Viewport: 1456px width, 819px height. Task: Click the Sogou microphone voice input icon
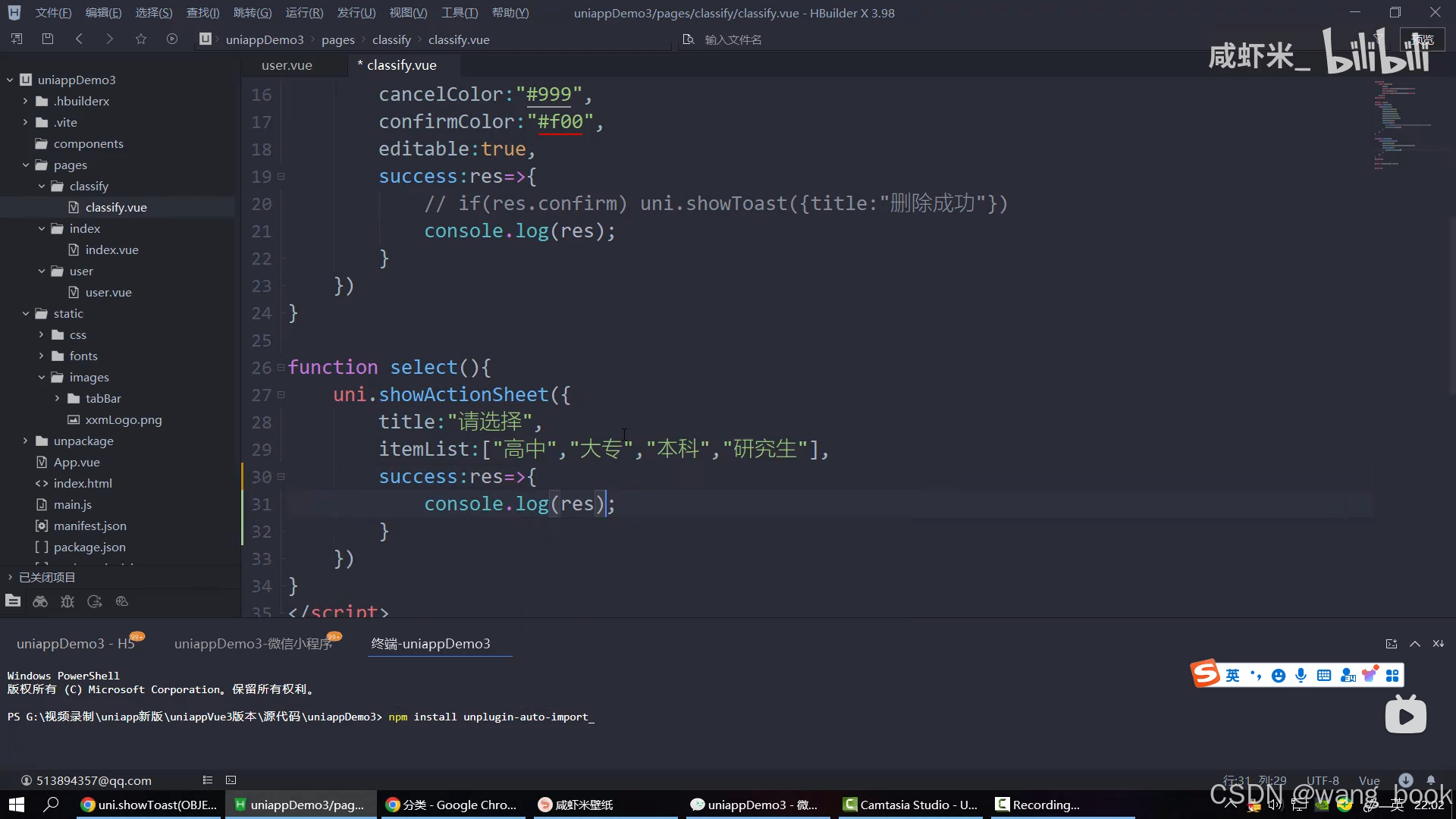tap(1301, 676)
